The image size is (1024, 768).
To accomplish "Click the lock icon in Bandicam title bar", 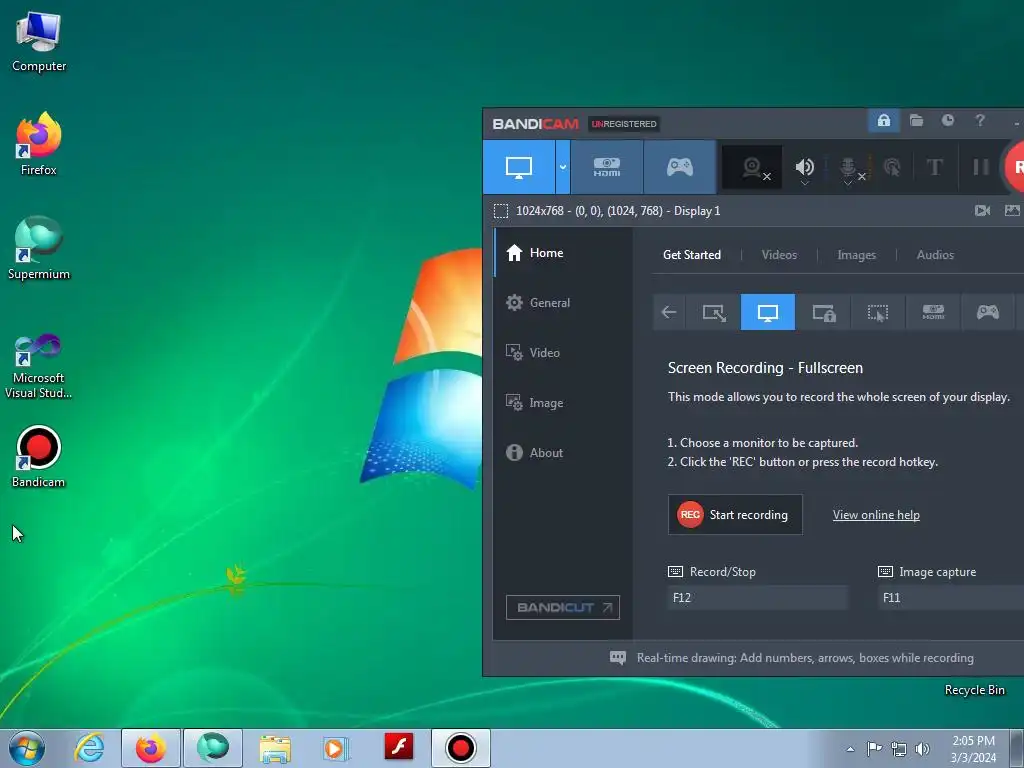I will click(884, 120).
